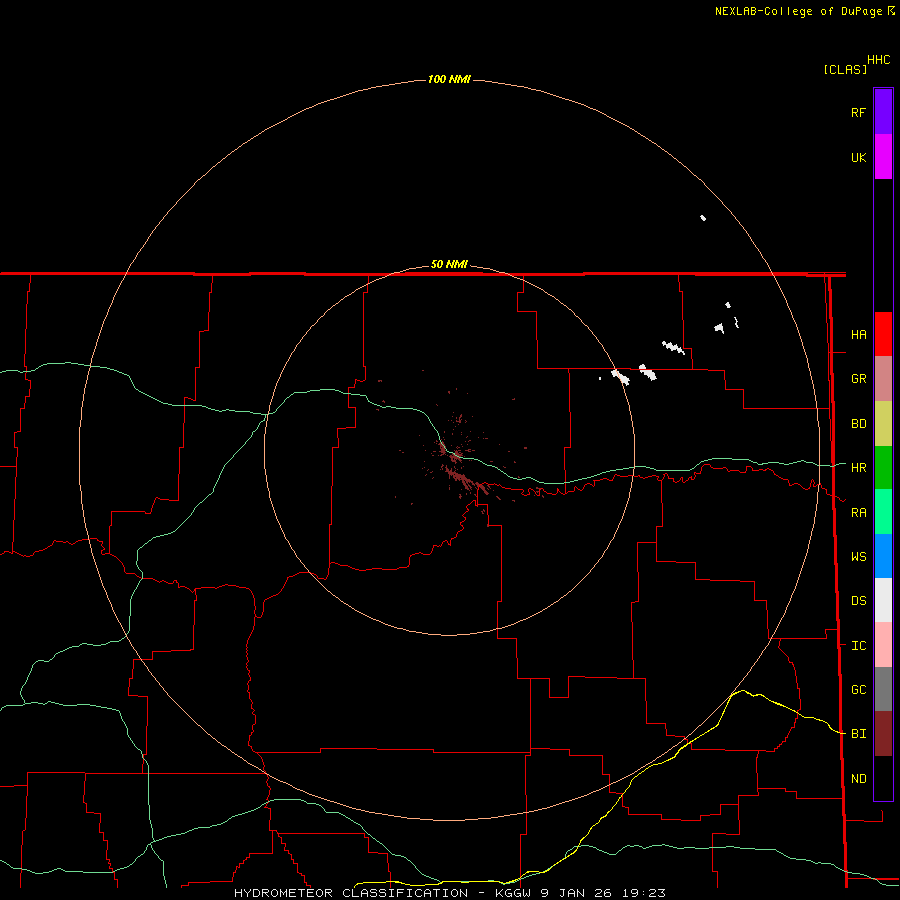Click the DS white legend color block

coord(883,600)
